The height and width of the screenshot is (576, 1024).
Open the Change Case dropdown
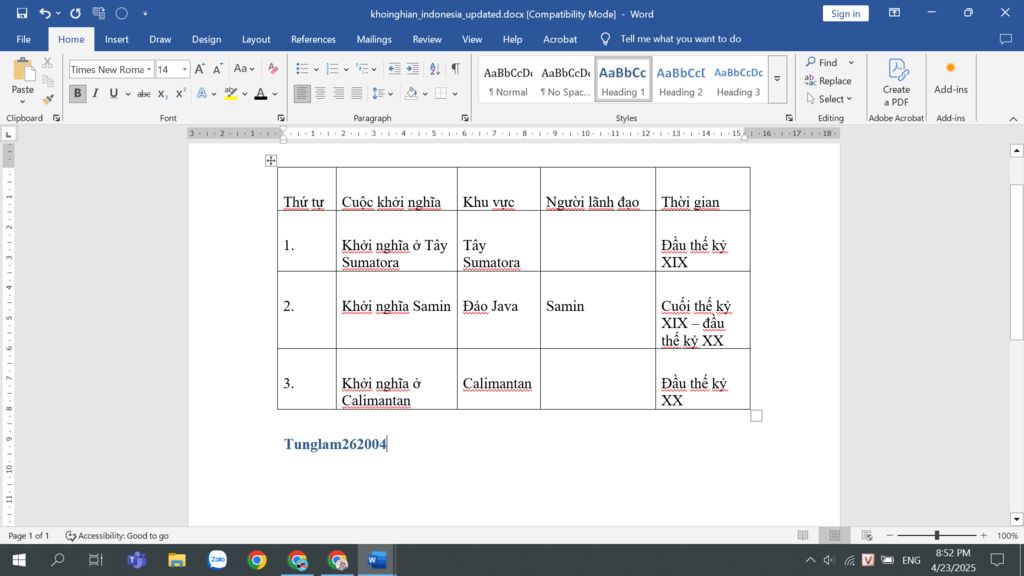pos(244,69)
